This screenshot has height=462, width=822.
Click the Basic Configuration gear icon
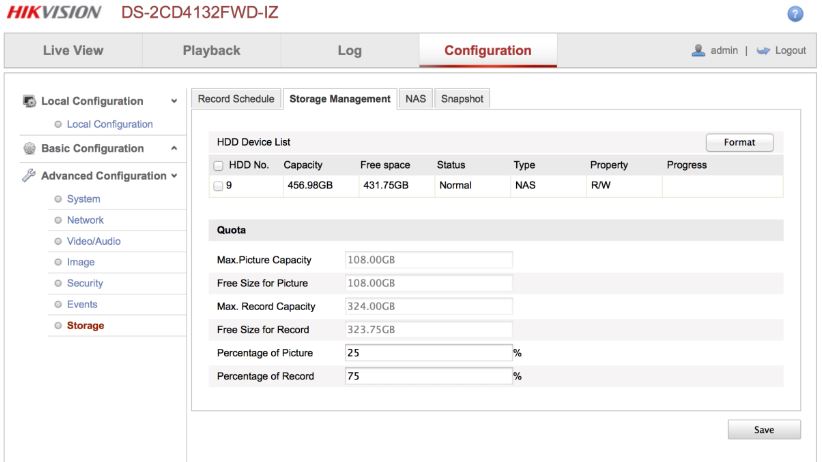30,149
